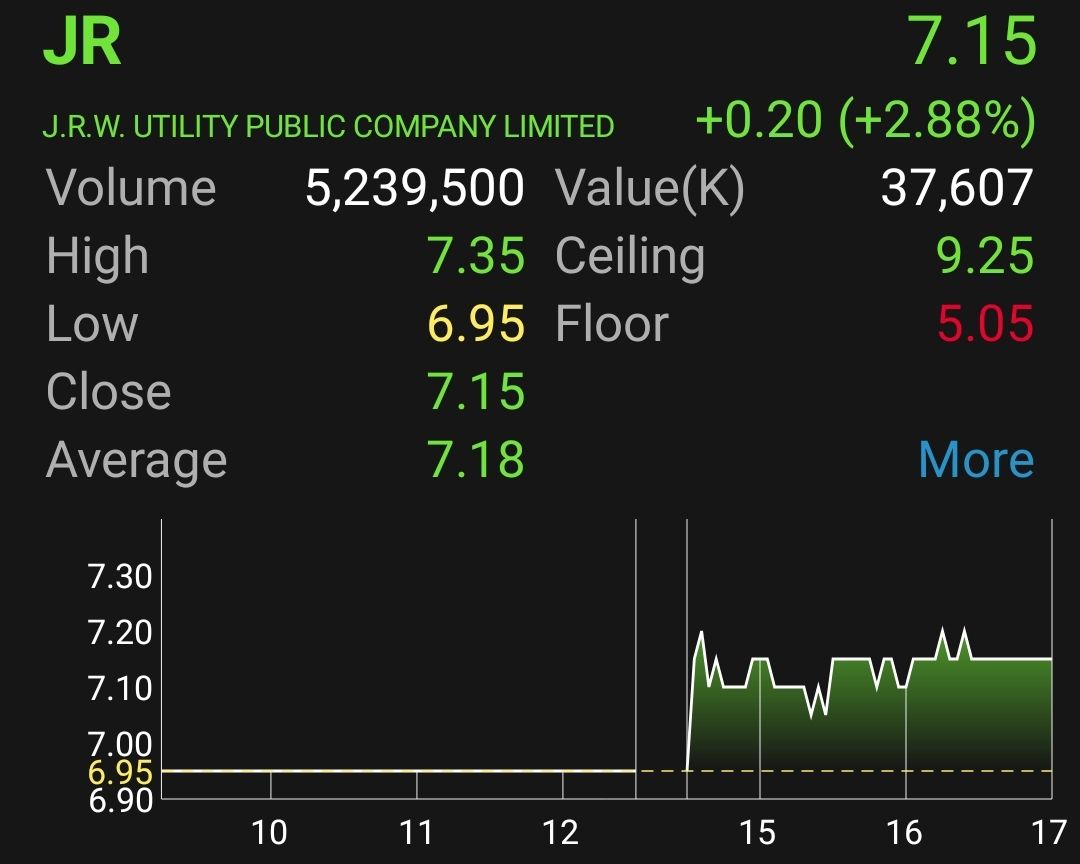Tap the 7.20 price axis label
This screenshot has width=1080, height=864.
pyautogui.click(x=120, y=632)
